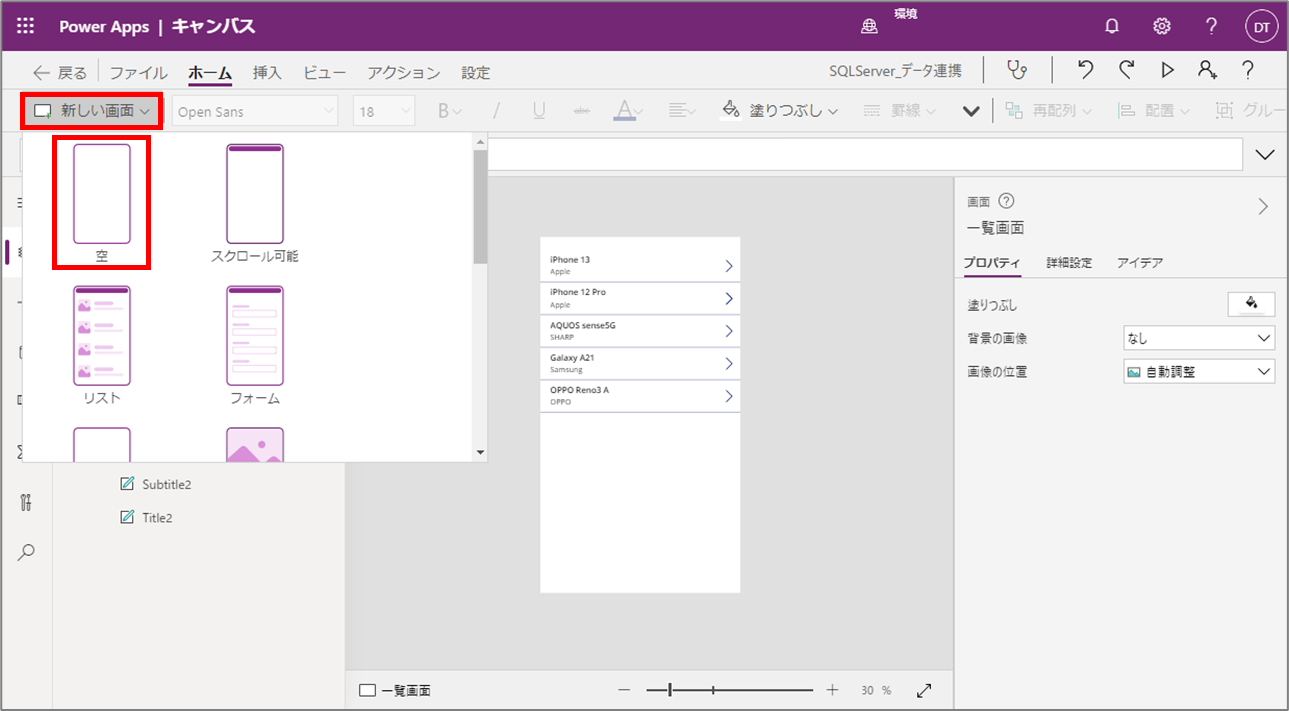1289x711 pixels.
Task: Open the ビュー menu
Action: click(x=324, y=73)
